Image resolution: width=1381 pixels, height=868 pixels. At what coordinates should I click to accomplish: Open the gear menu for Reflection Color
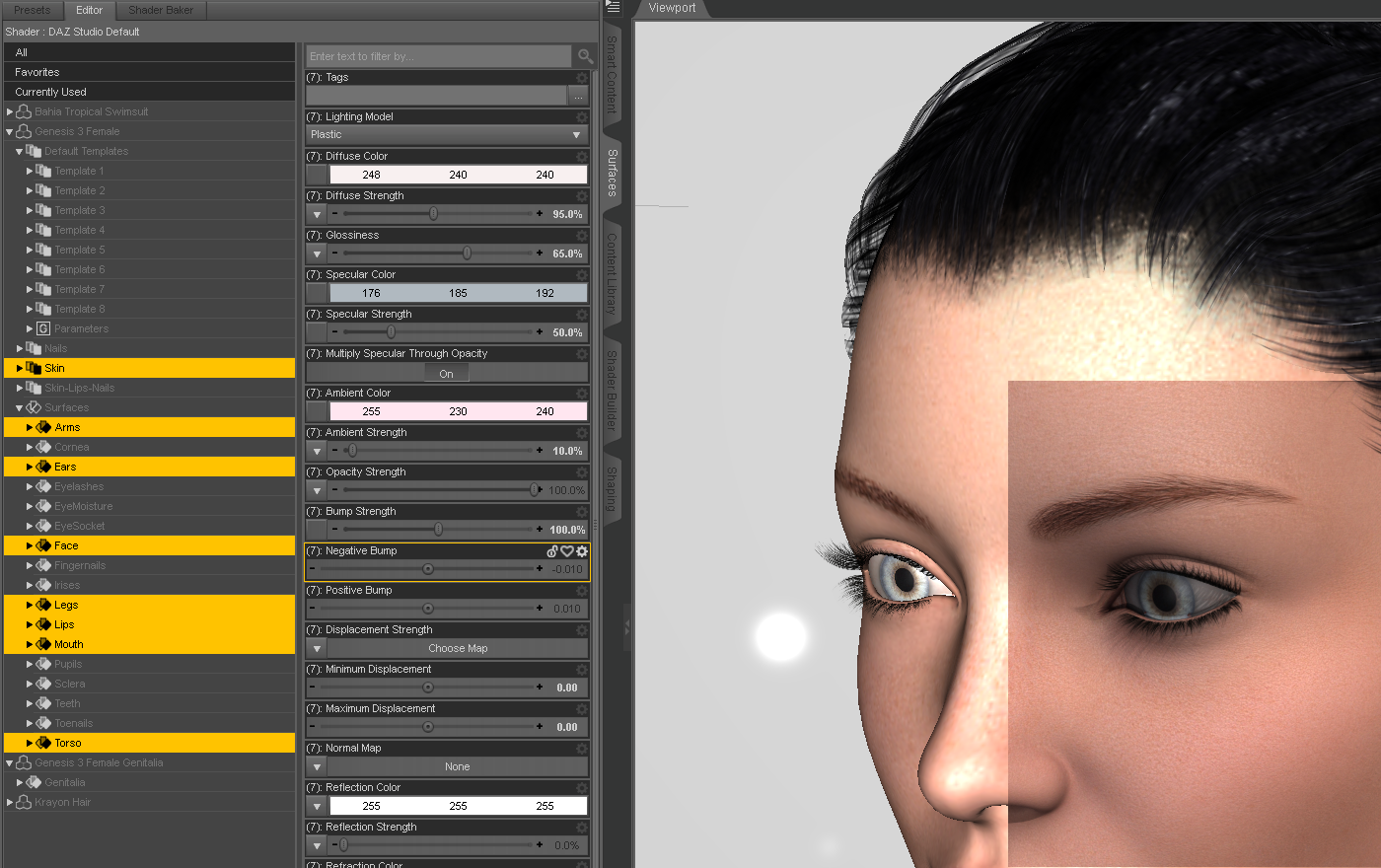582,788
